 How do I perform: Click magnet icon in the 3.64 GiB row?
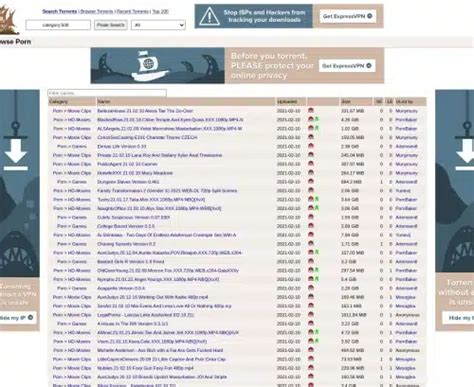pyautogui.click(x=311, y=199)
